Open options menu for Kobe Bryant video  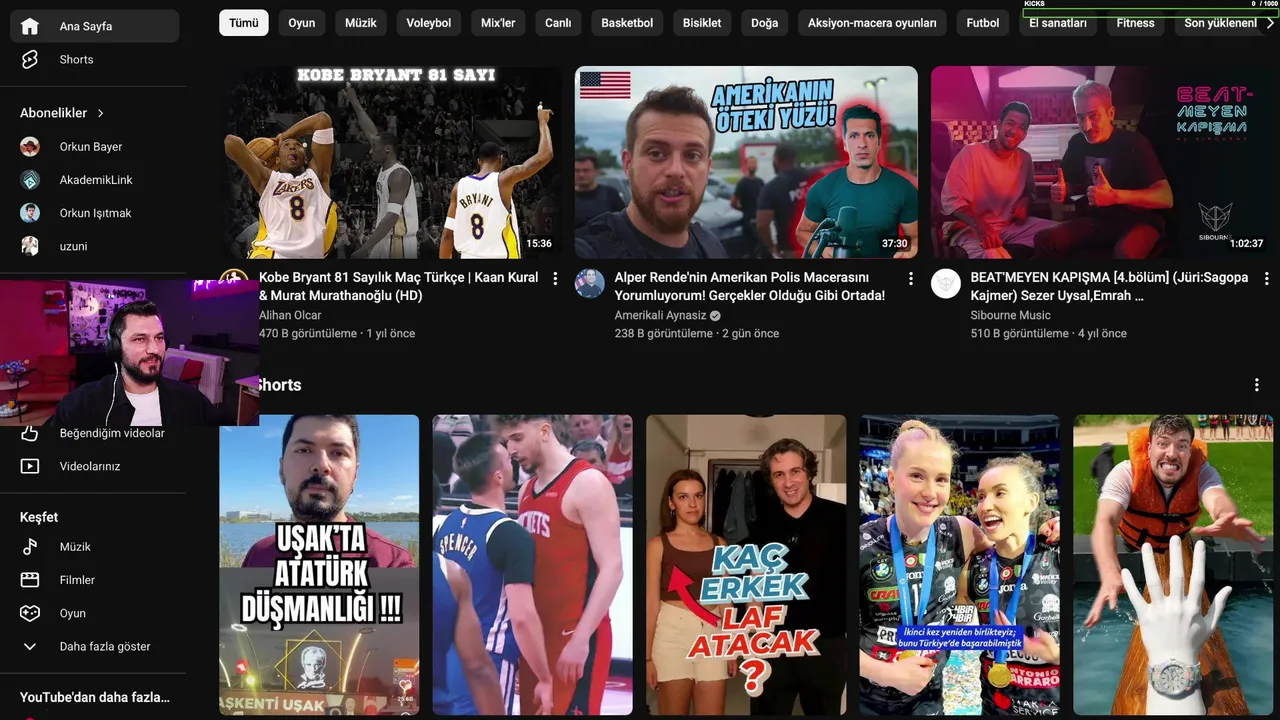(555, 278)
